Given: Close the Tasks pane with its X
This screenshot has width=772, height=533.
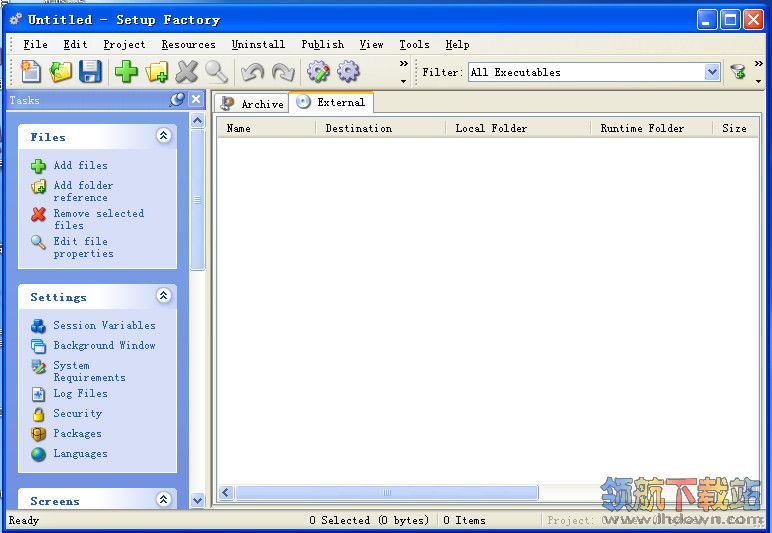Looking at the screenshot, I should pyautogui.click(x=196, y=99).
